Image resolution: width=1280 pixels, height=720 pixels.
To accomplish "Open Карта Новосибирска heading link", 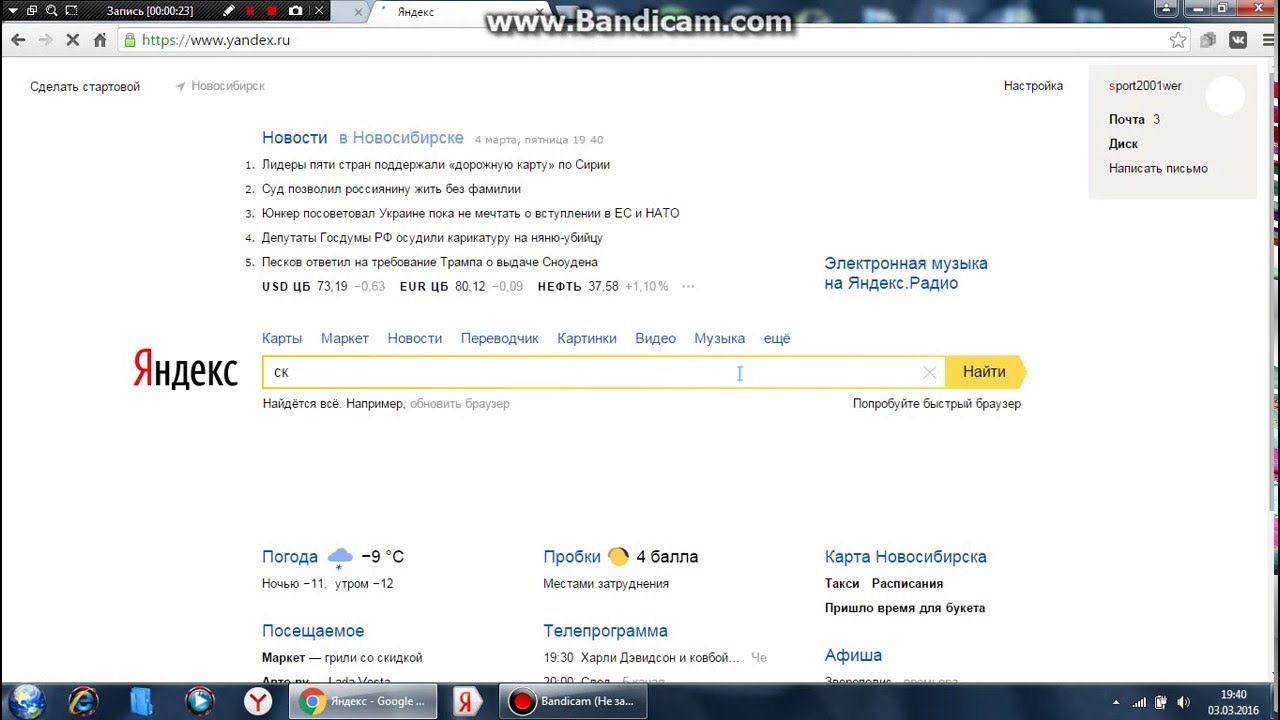I will (906, 557).
